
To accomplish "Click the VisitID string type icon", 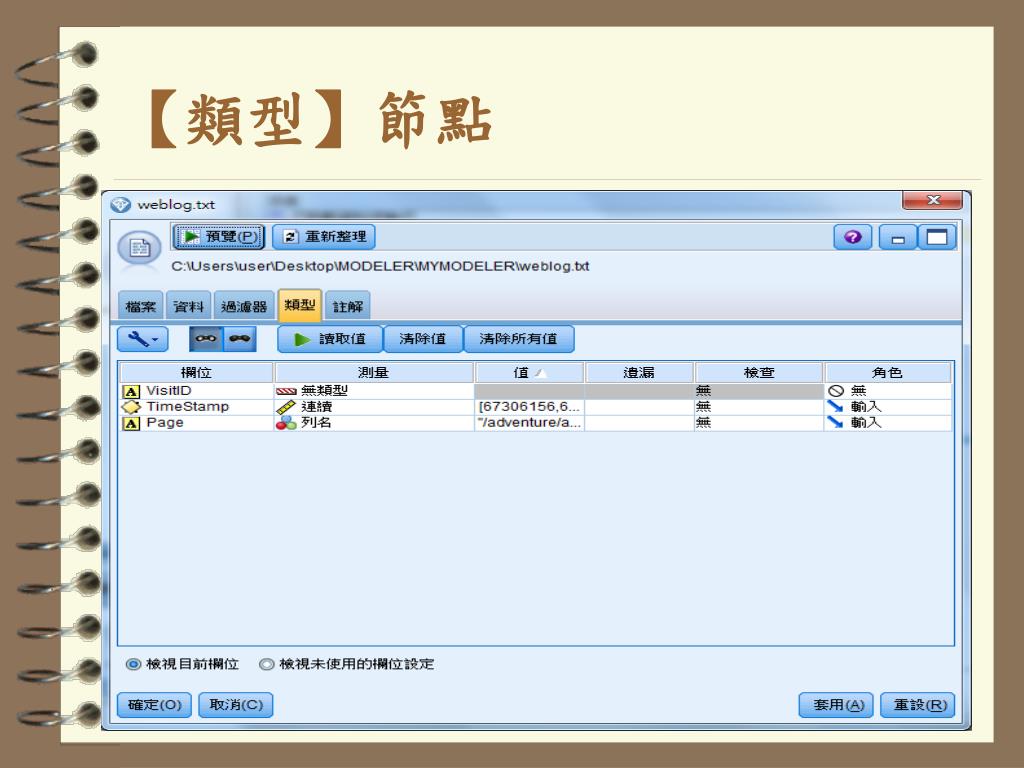I will coord(131,391).
